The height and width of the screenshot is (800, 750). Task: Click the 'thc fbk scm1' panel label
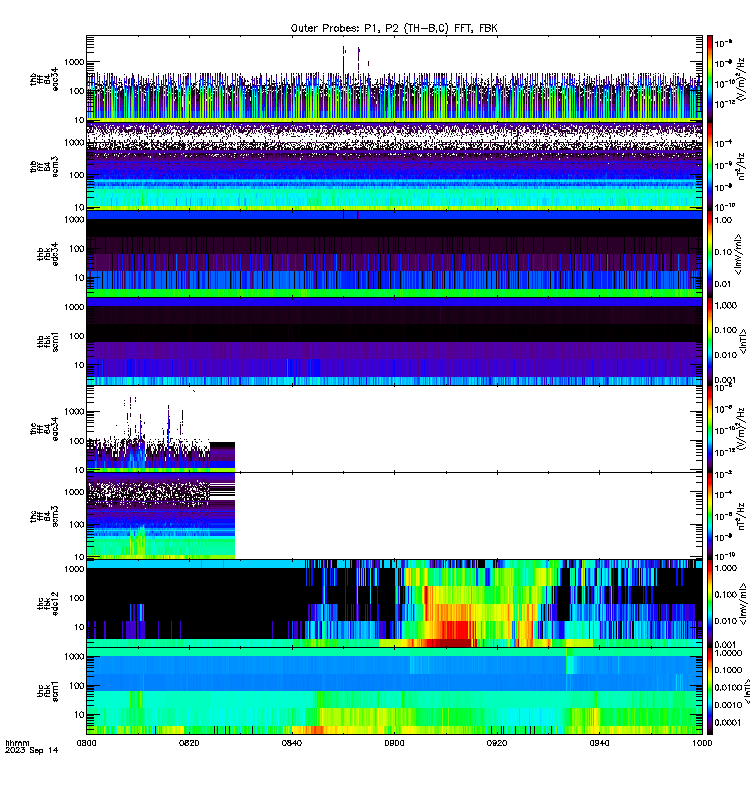pos(48,691)
